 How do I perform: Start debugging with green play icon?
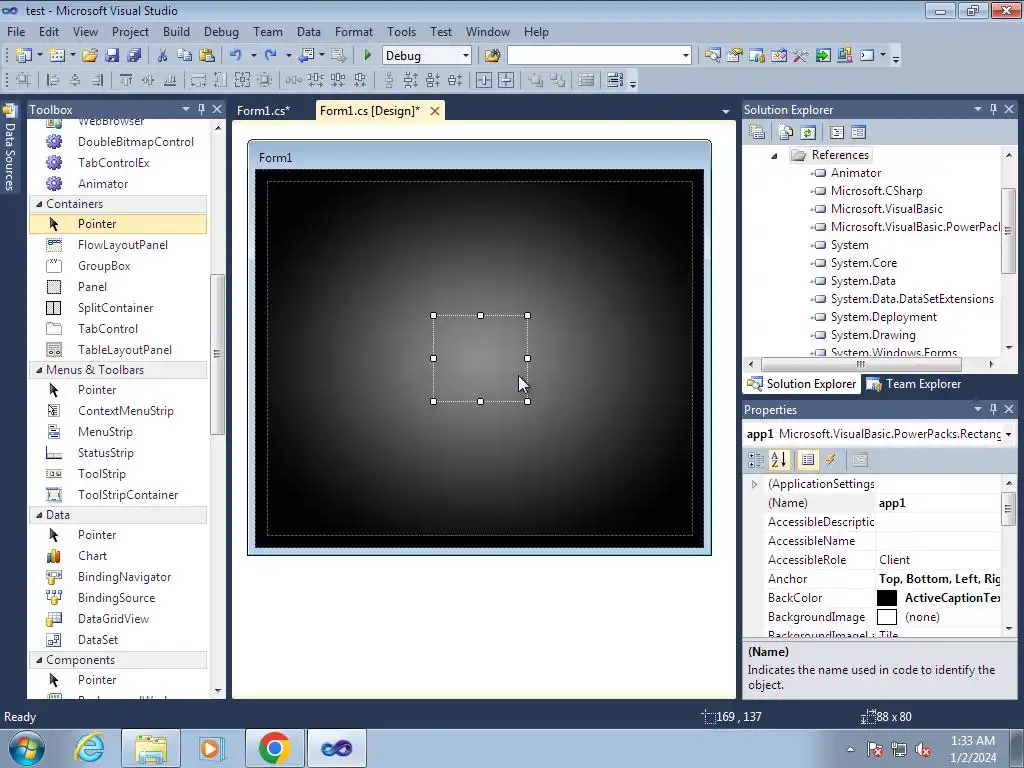367,56
